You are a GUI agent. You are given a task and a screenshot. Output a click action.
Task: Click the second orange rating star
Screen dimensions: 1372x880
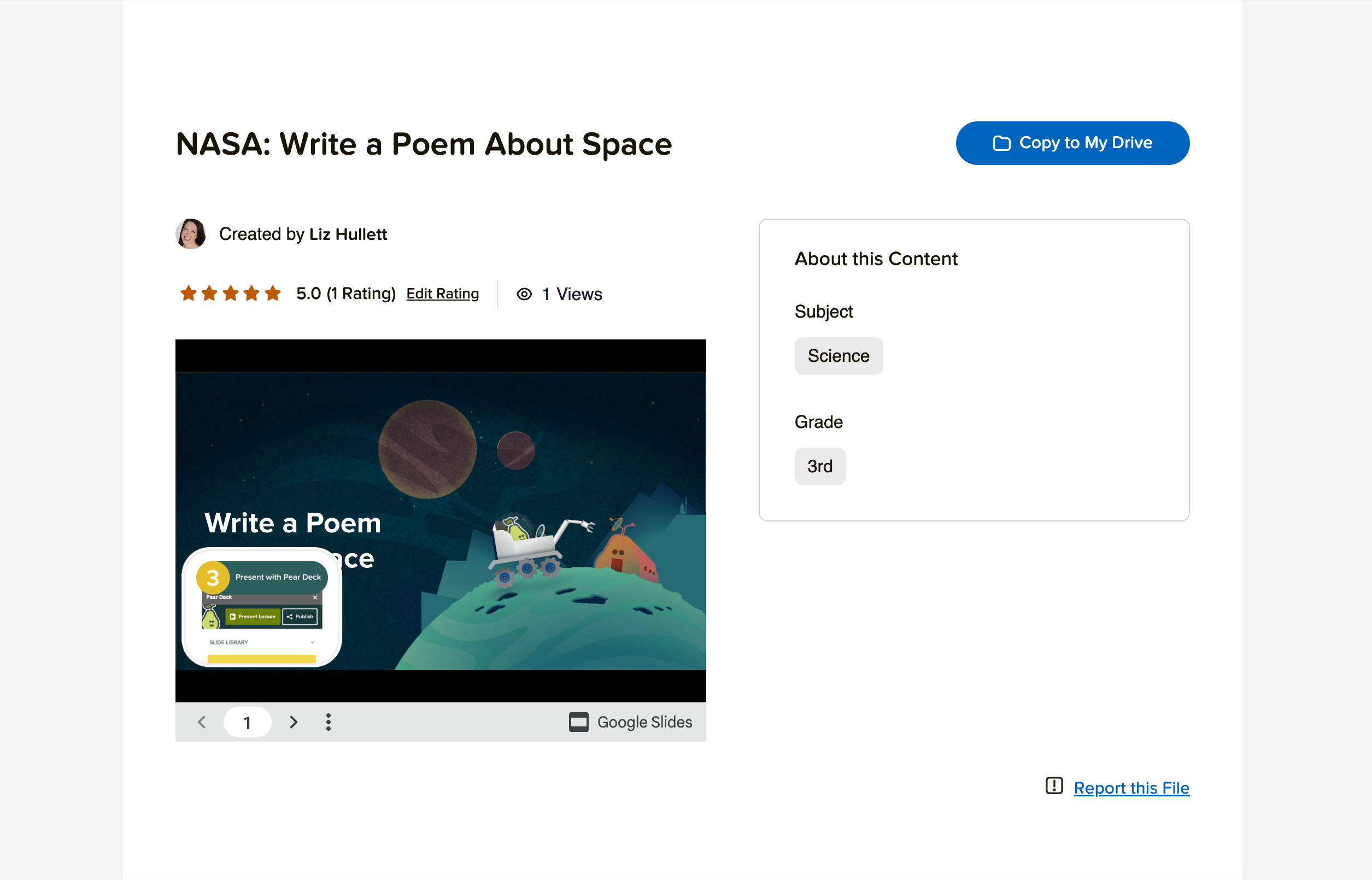209,293
